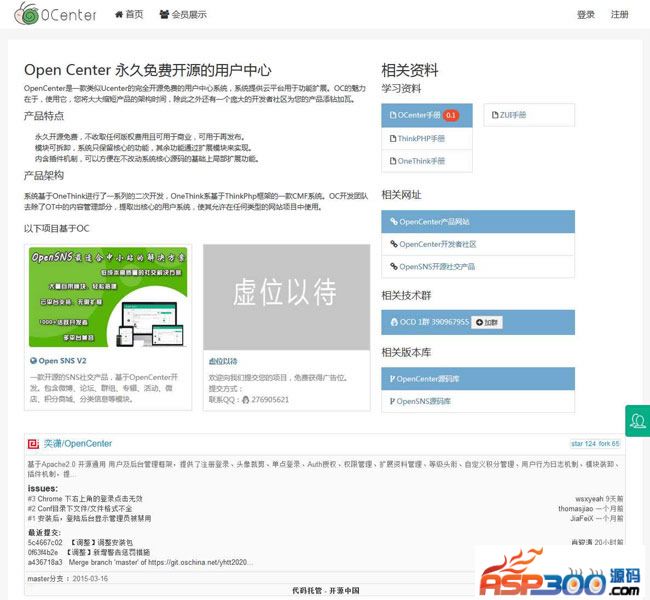Open the 奕潇/OpenCenter repository title link
650x600 pixels.
[78, 444]
